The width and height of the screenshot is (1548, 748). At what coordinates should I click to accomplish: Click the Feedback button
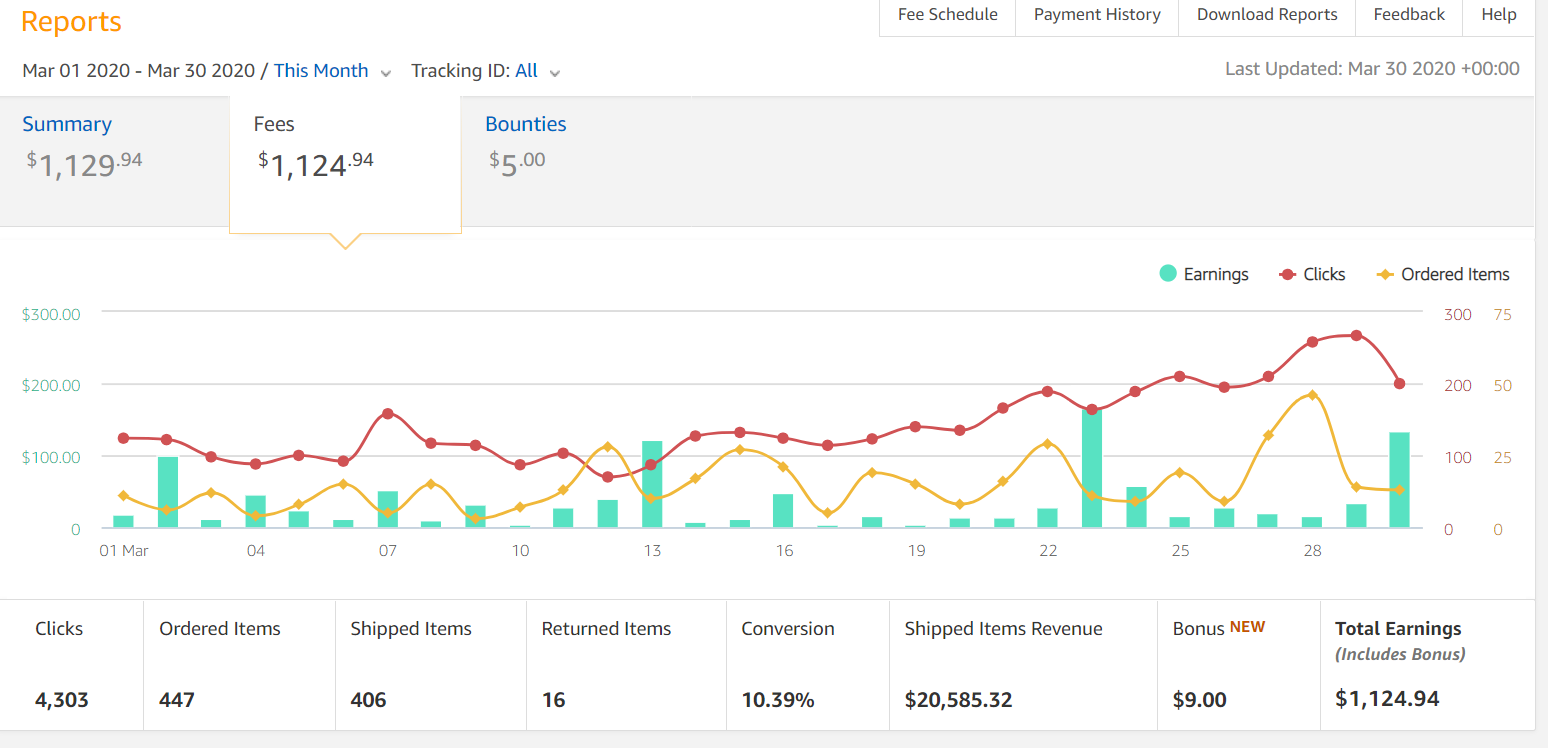coord(1409,15)
